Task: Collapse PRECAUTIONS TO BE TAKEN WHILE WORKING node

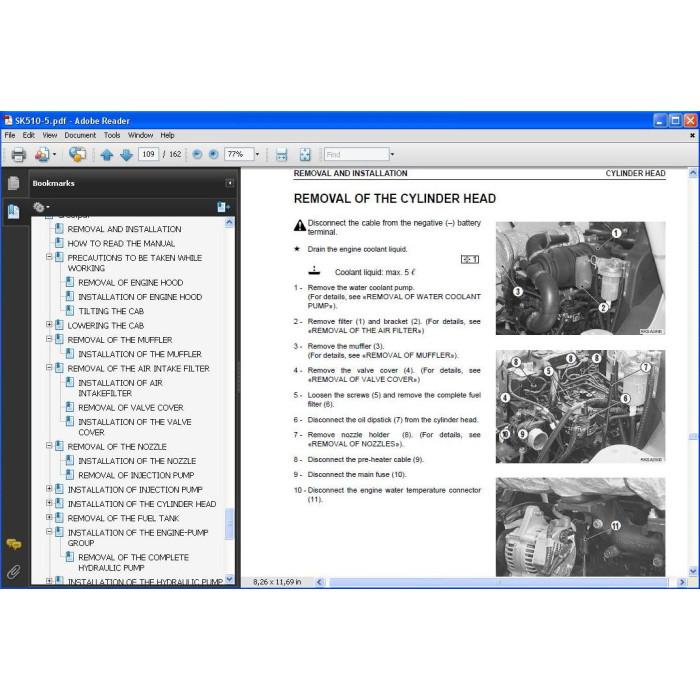Action: tap(49, 257)
